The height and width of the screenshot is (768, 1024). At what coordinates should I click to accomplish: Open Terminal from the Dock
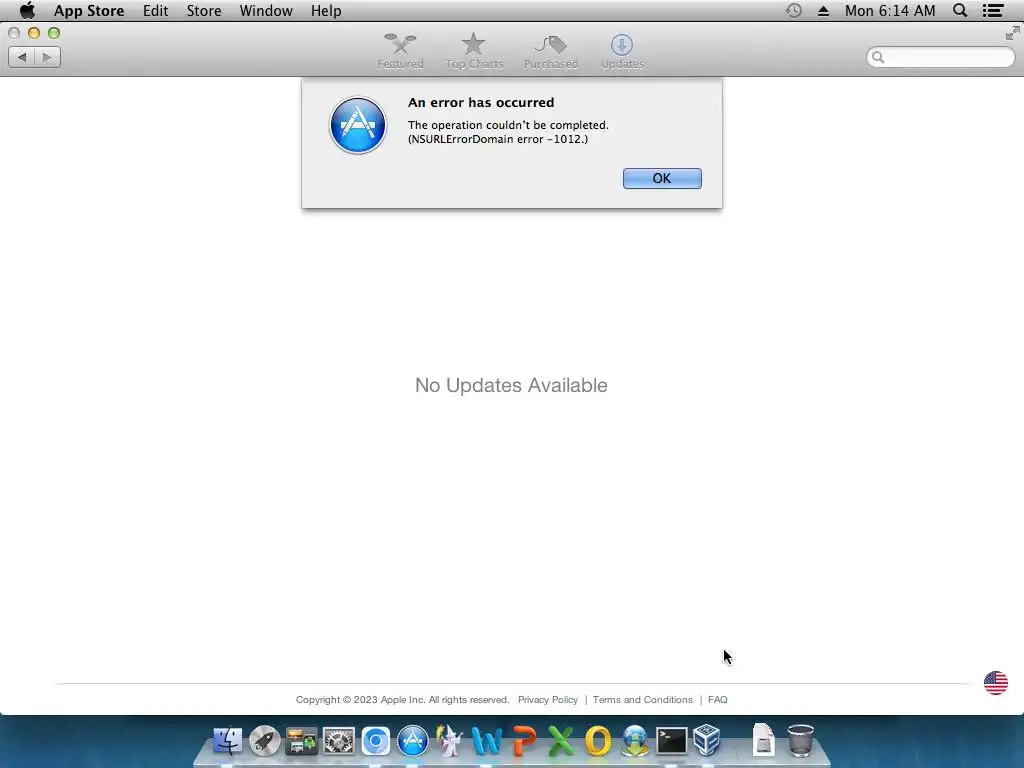672,741
